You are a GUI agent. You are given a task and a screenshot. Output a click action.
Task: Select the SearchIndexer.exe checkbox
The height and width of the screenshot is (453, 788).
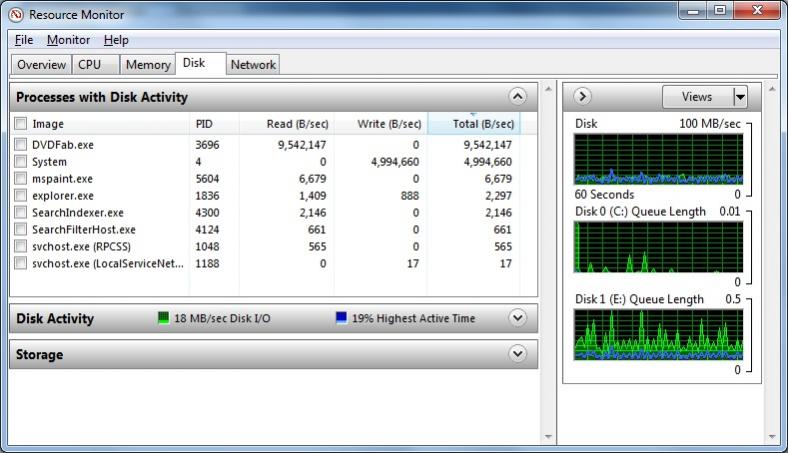pos(21,213)
